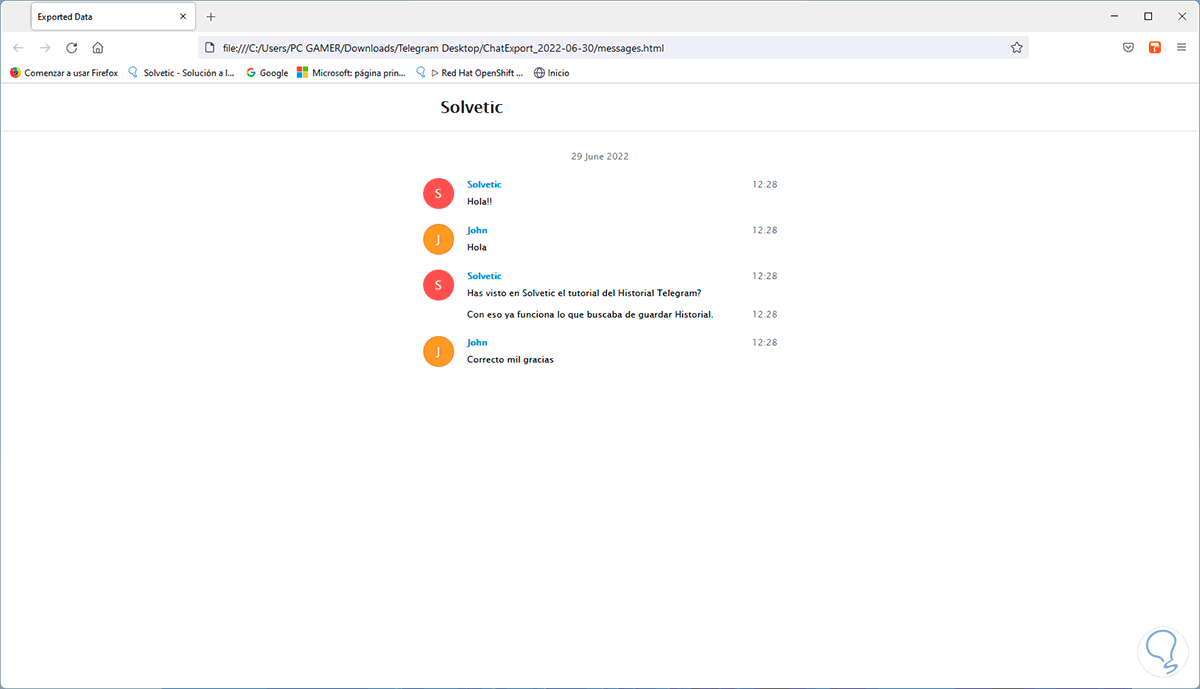Click the Correcto mil gracias message
This screenshot has width=1200, height=689.
(x=510, y=360)
